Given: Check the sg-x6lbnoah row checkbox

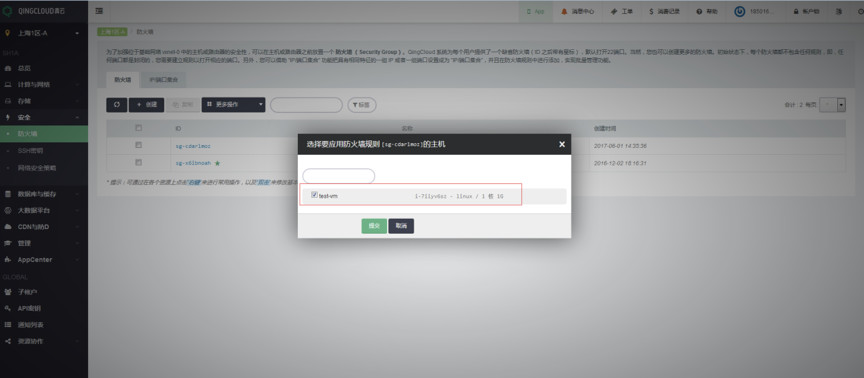Looking at the screenshot, I should click(138, 163).
